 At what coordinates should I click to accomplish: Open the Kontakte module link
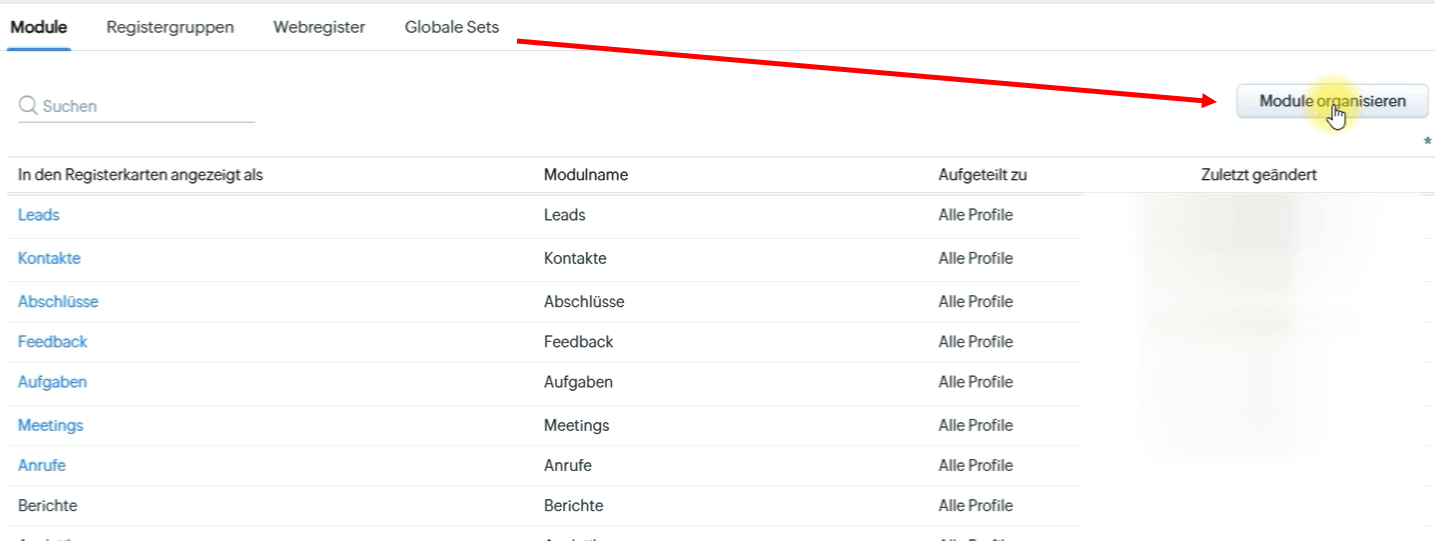point(49,258)
